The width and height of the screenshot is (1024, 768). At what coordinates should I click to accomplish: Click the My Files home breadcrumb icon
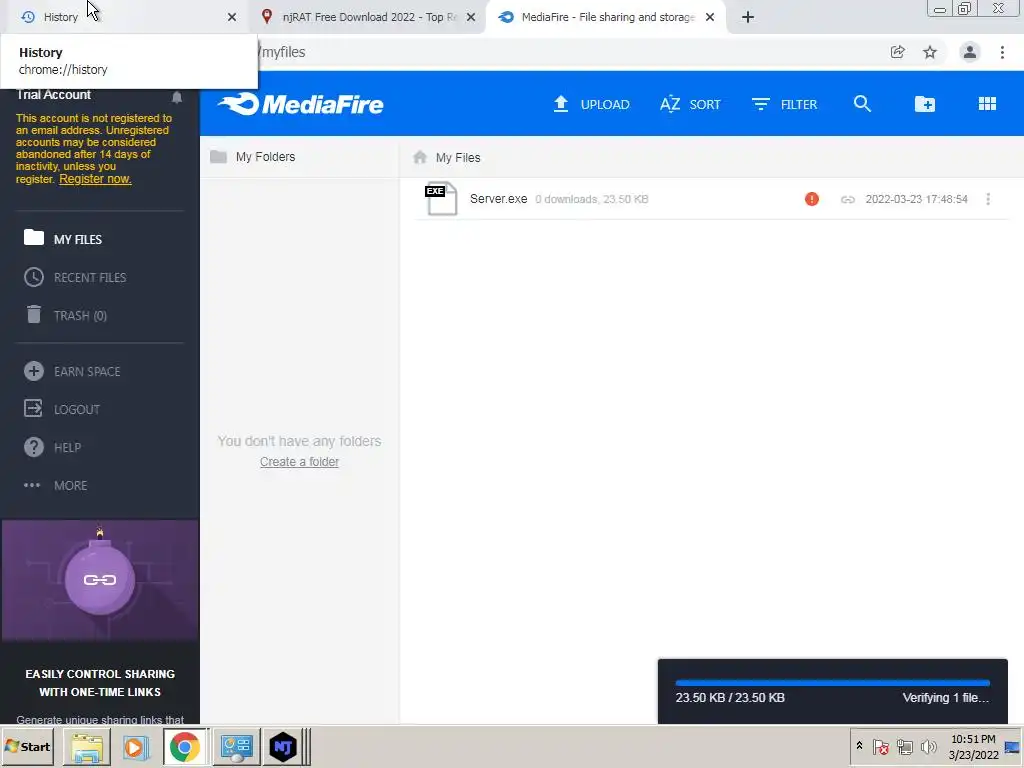pos(420,157)
